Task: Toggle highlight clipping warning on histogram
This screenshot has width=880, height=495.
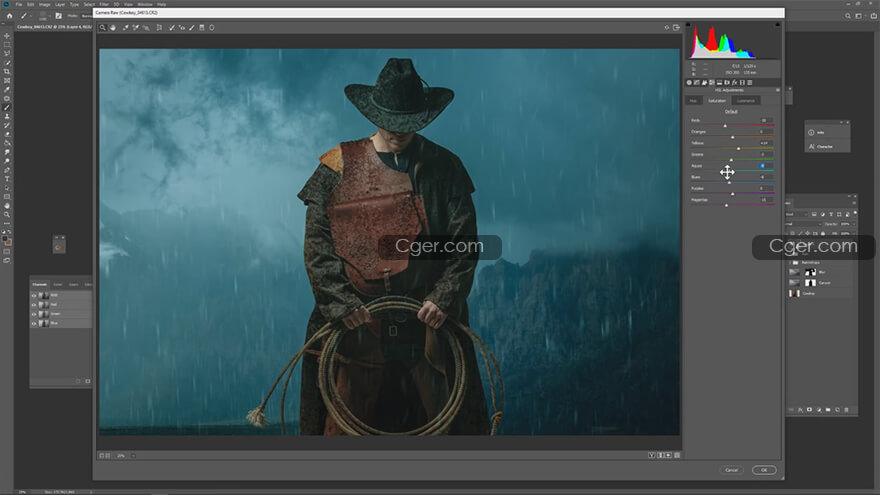Action: click(777, 25)
